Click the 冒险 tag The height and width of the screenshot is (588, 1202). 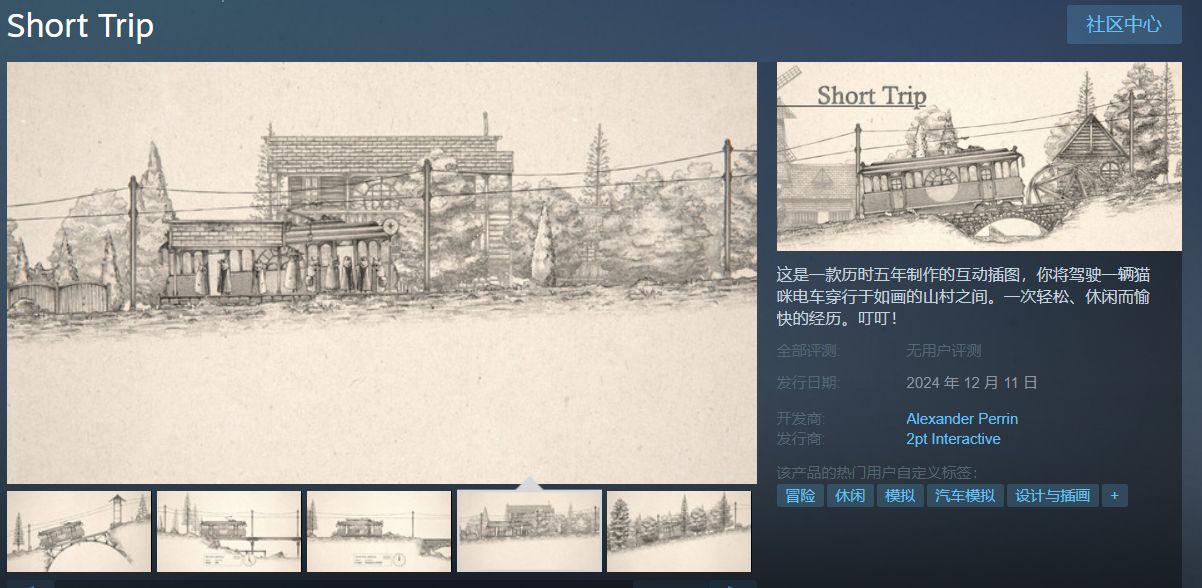tap(800, 495)
